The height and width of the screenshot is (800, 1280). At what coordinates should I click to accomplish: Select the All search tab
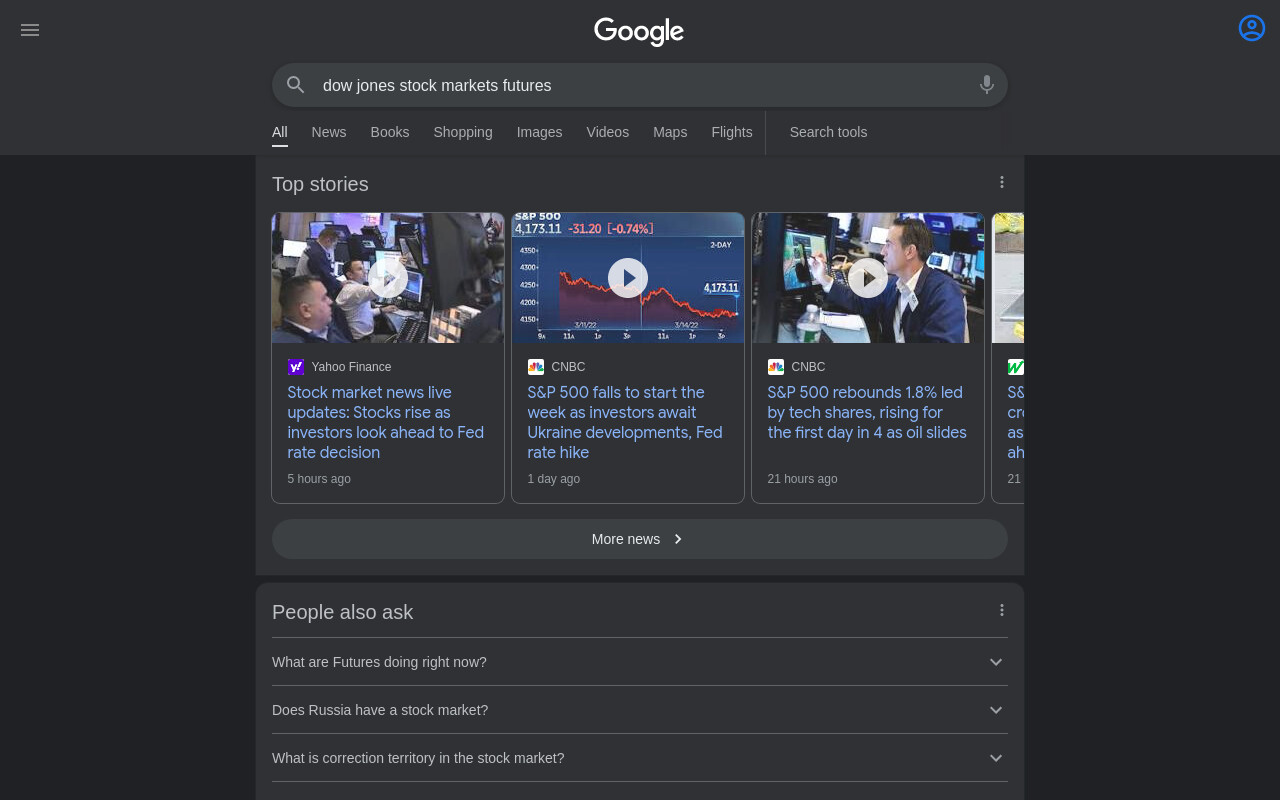point(280,132)
